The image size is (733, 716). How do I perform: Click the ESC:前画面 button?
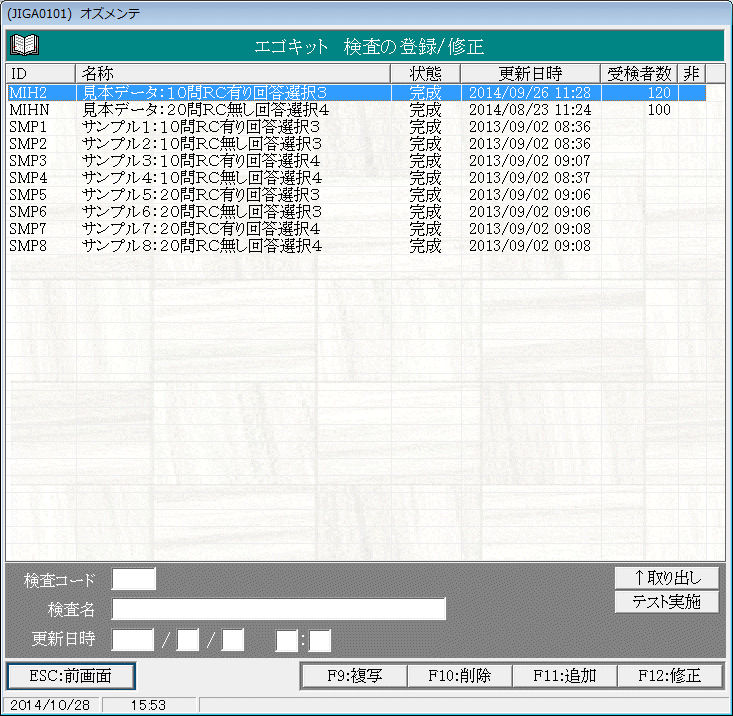coord(71,676)
